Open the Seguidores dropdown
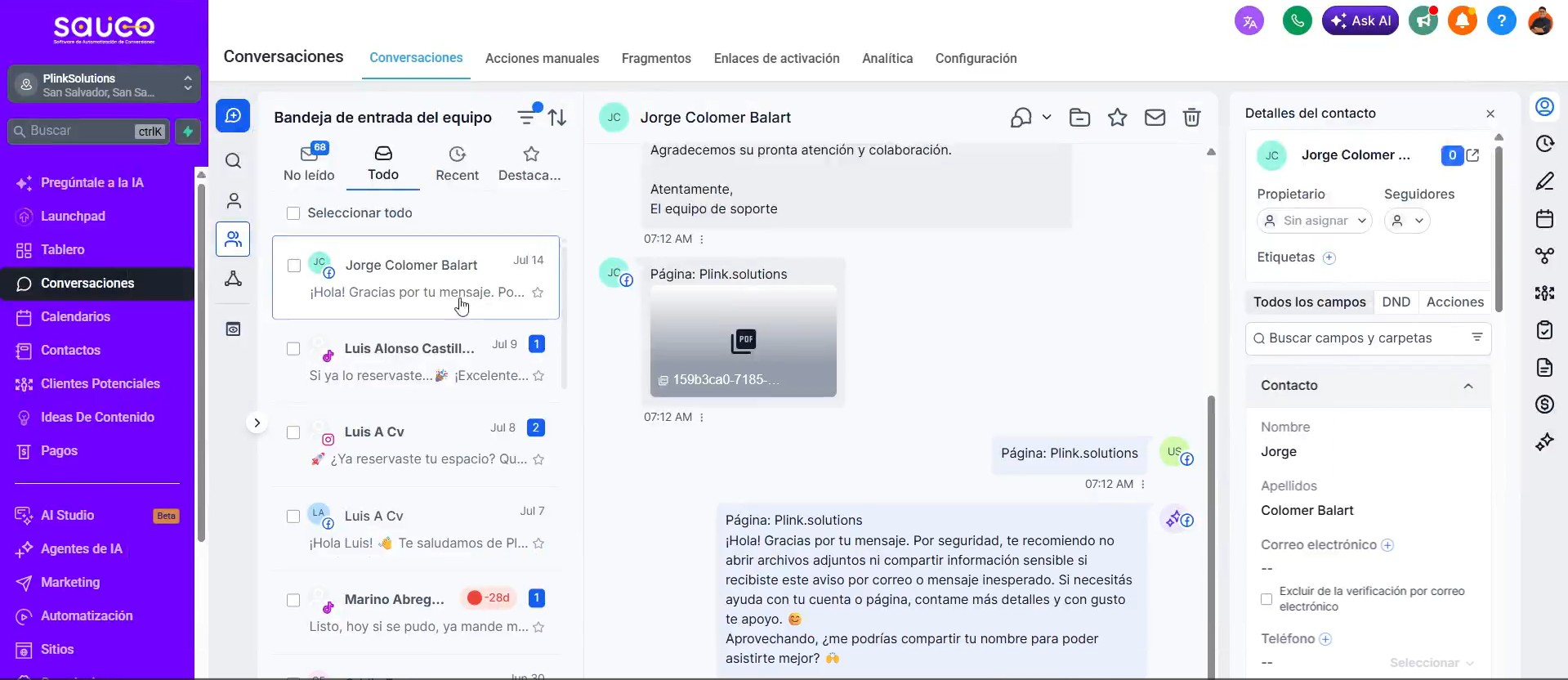This screenshot has width=1568, height=680. pos(1407,221)
